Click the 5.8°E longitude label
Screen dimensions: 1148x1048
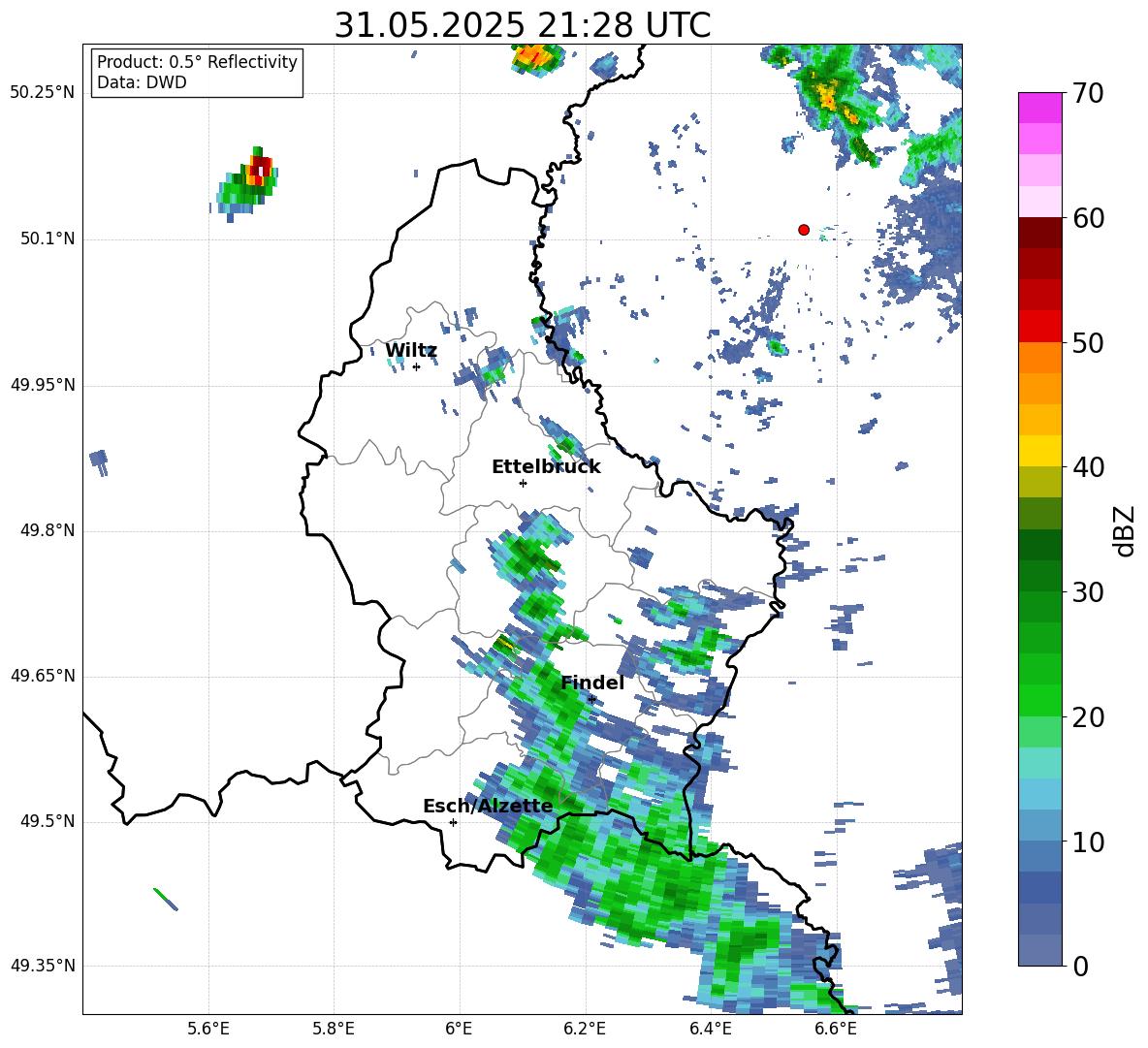point(334,1029)
